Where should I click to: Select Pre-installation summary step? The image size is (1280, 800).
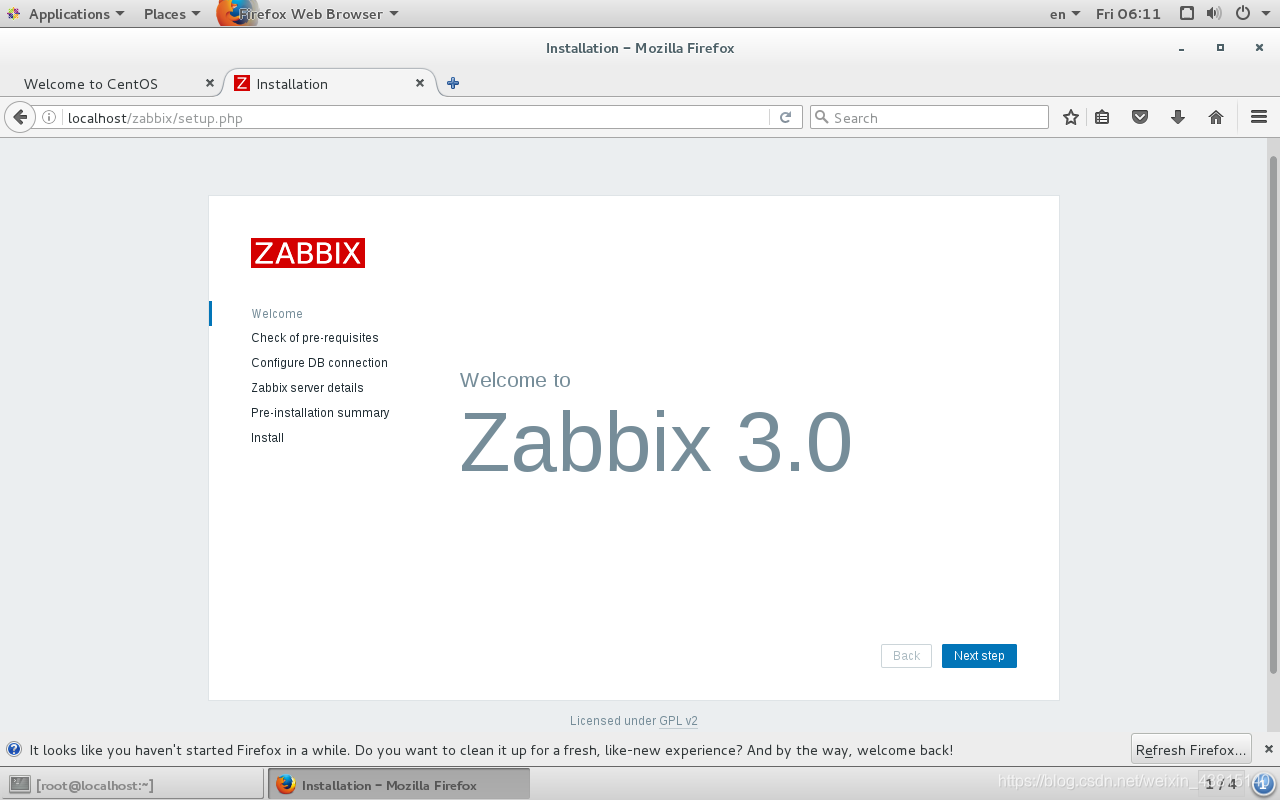point(320,413)
